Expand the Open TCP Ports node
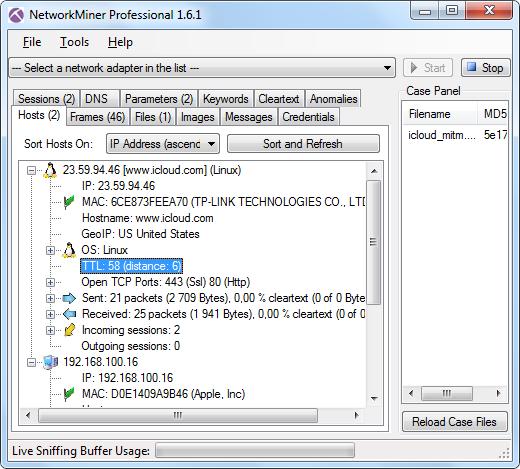520x469 pixels. 50,282
